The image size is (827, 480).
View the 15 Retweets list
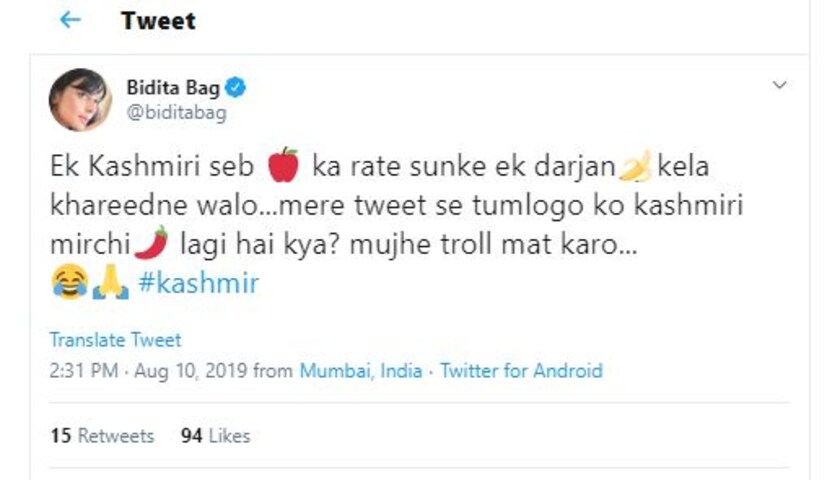tap(101, 436)
